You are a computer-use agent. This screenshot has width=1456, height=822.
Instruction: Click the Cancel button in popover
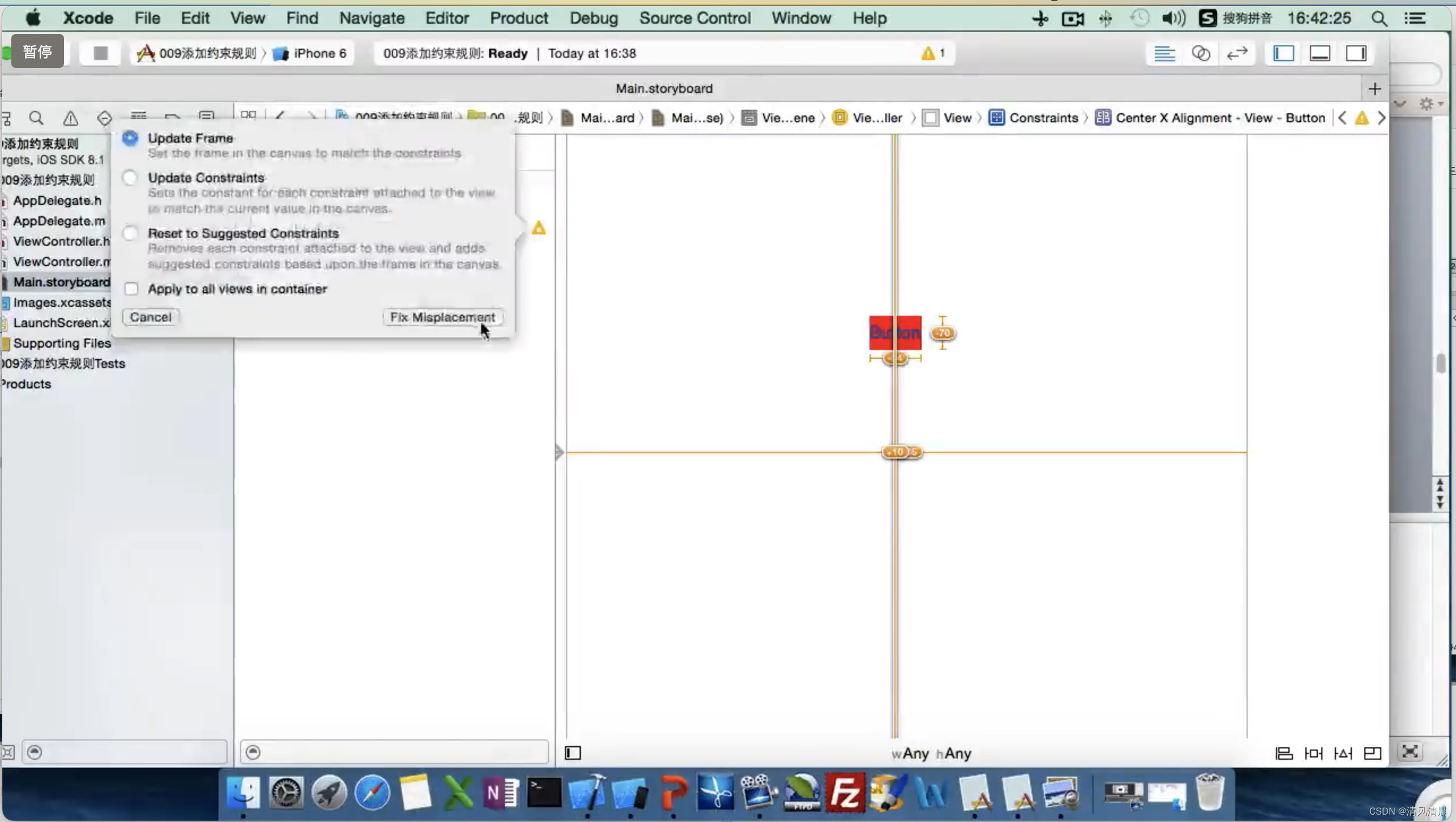click(x=151, y=317)
